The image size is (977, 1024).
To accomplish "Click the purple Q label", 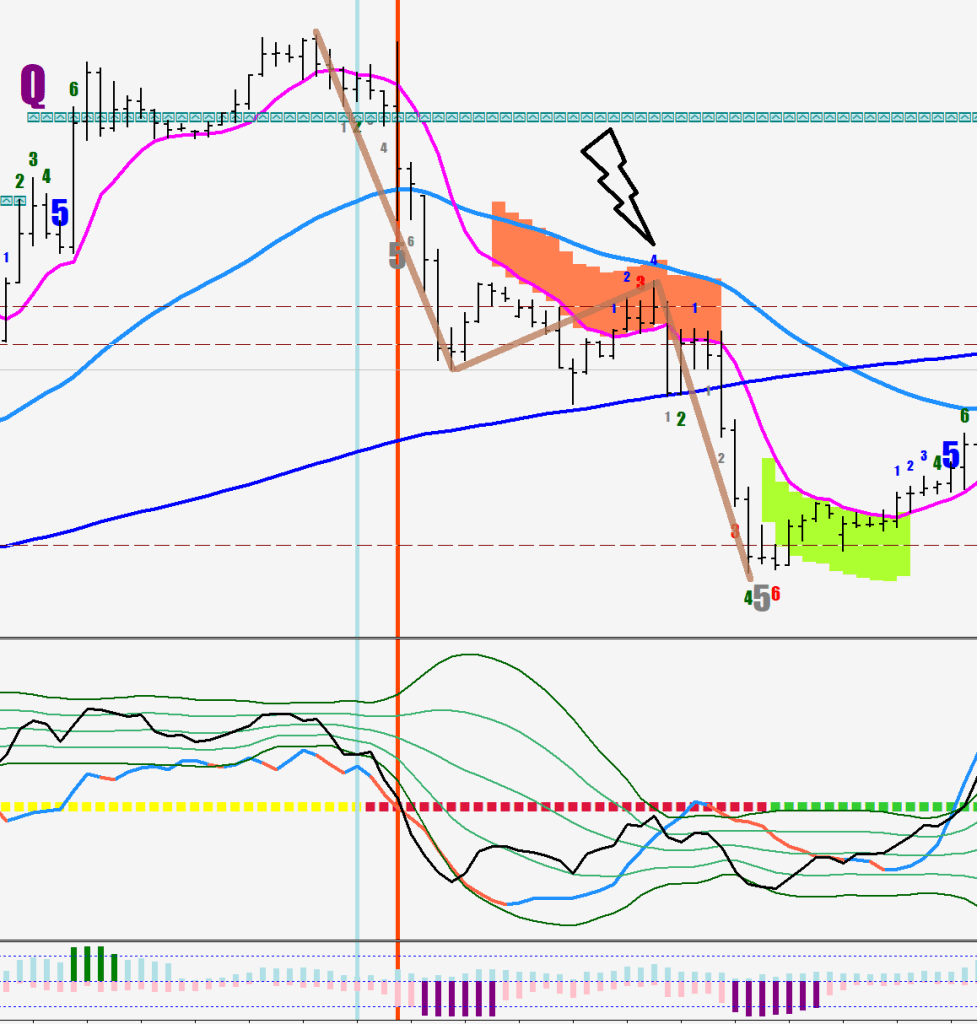I will point(33,87).
